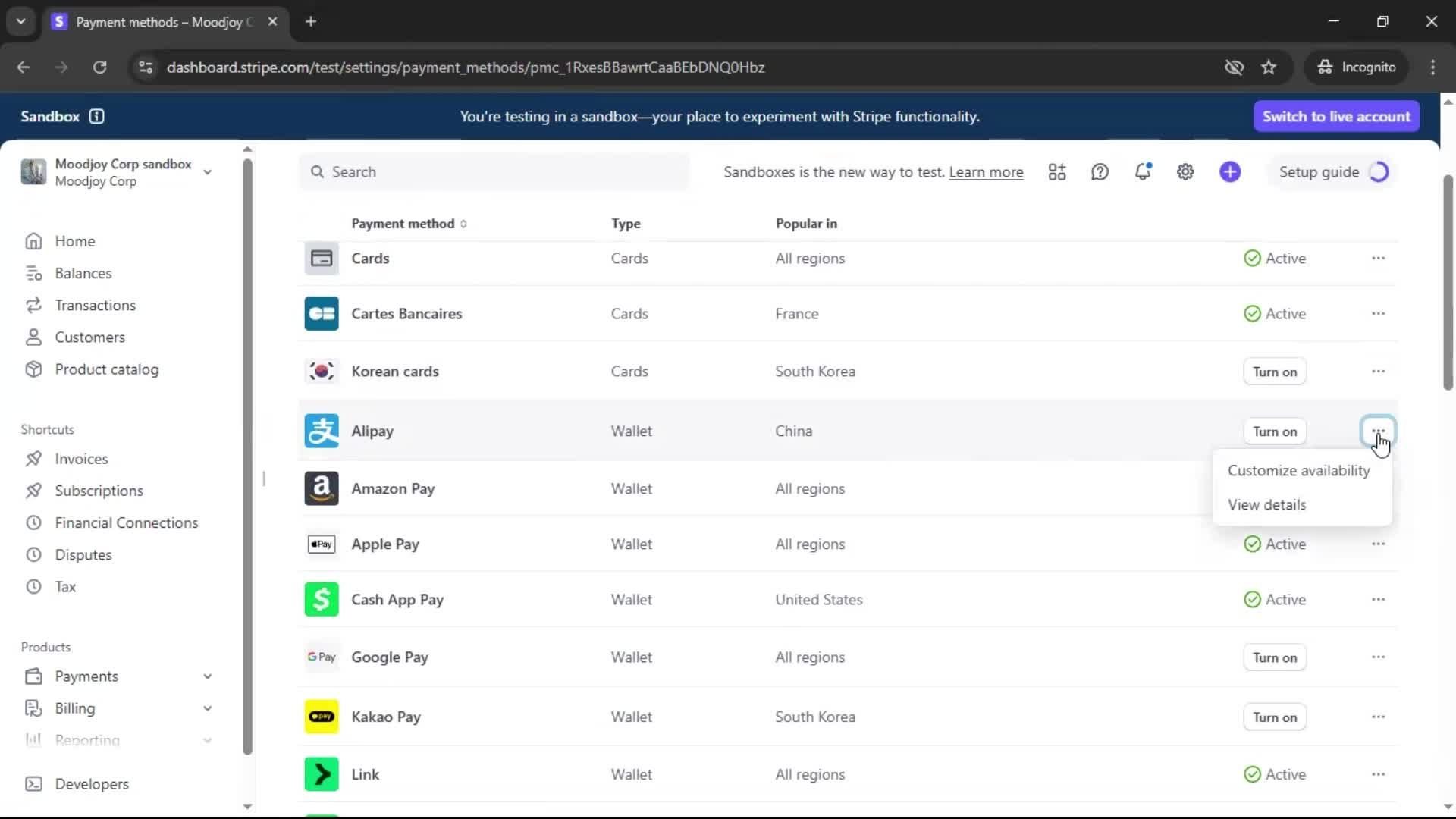Open more options for Link row
The image size is (1456, 819).
pyautogui.click(x=1378, y=775)
